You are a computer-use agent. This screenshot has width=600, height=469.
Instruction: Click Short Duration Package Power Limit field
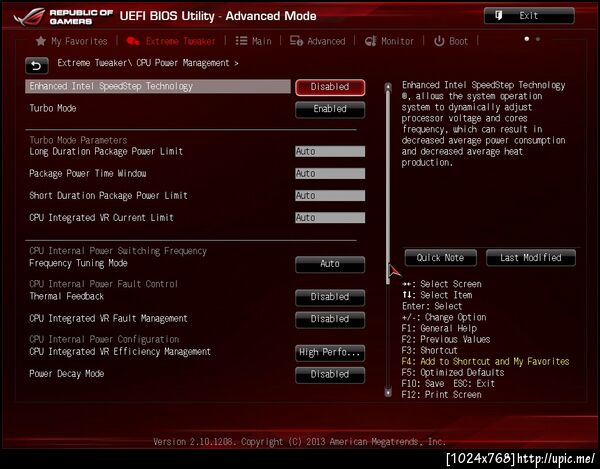[x=330, y=196]
